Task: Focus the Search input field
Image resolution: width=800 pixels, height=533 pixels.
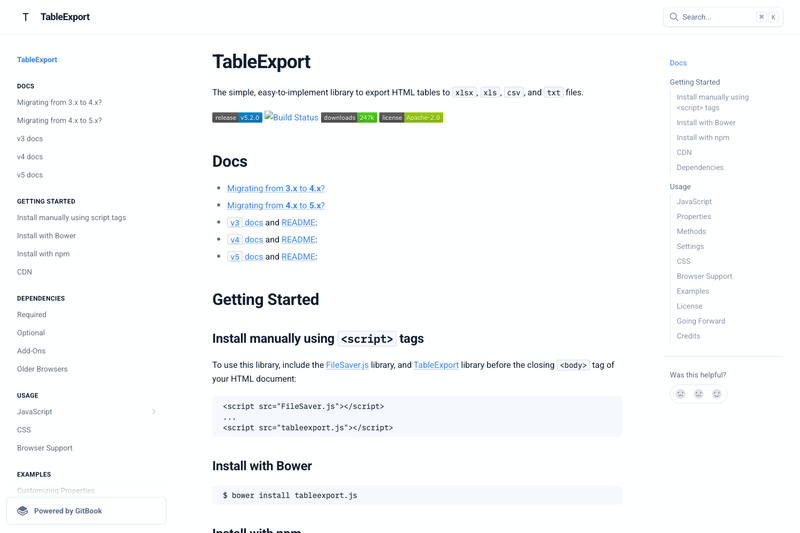Action: click(x=722, y=17)
